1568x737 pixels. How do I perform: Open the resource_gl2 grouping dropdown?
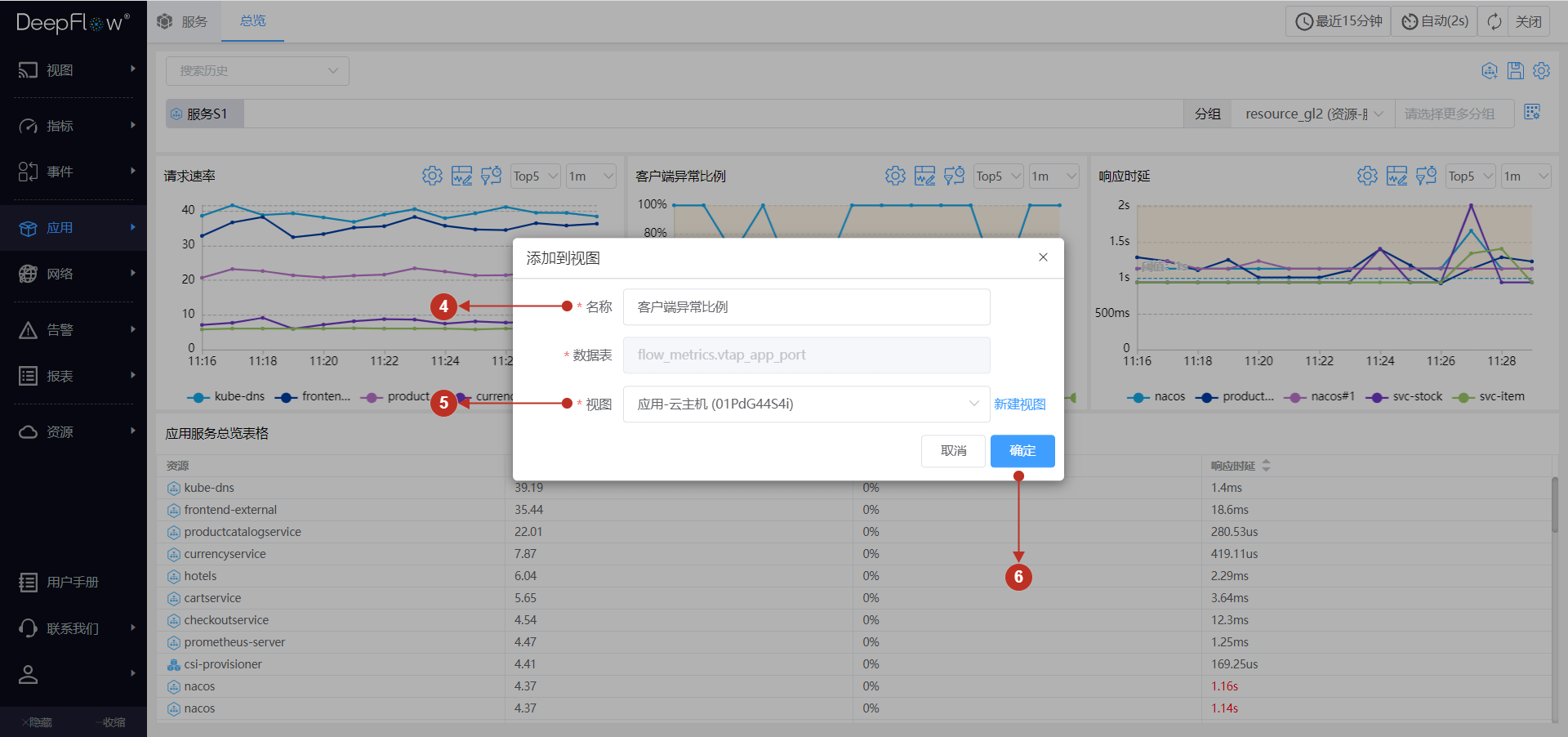(1311, 113)
